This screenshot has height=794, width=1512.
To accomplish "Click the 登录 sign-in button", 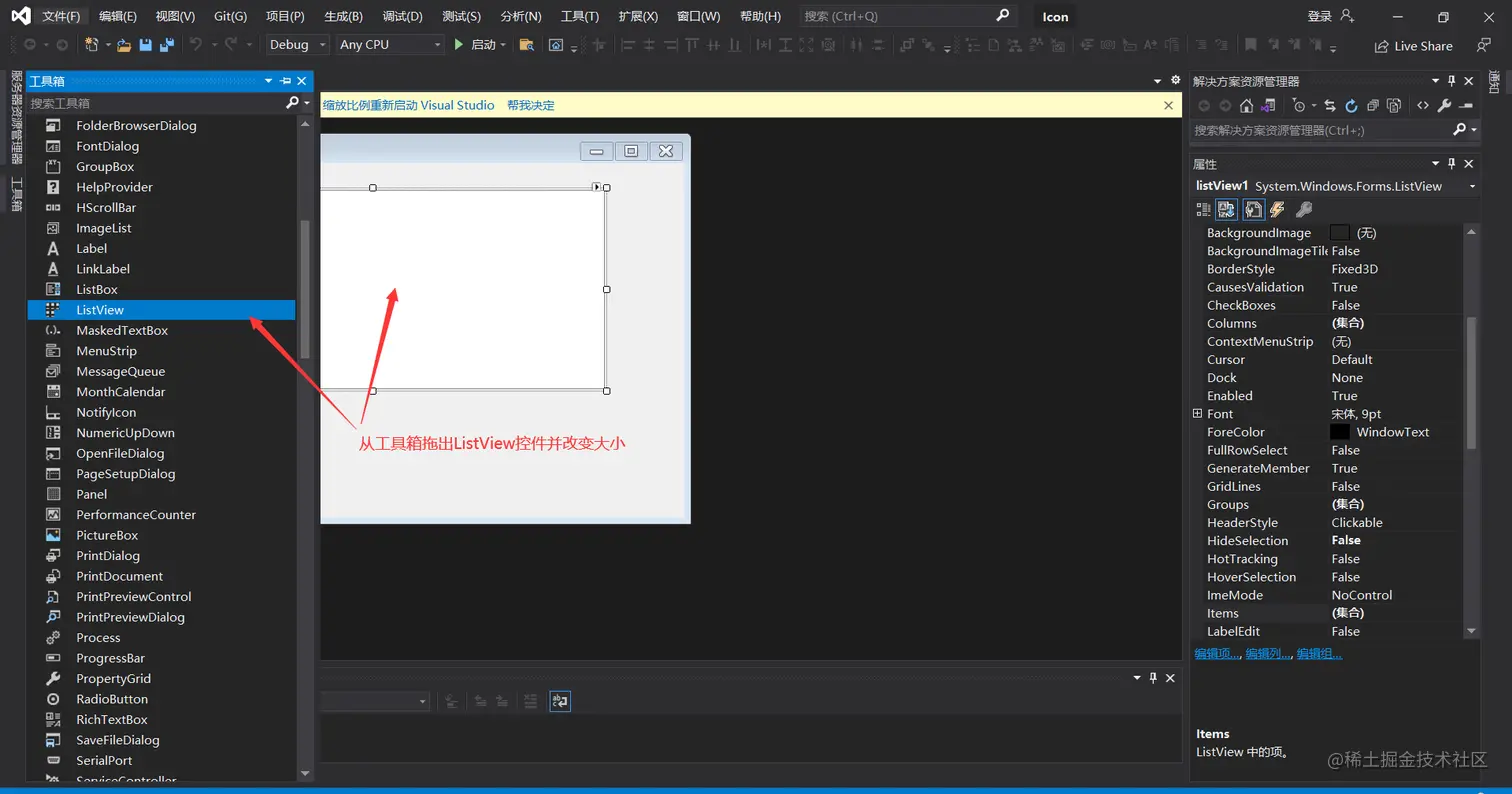I will point(1330,16).
